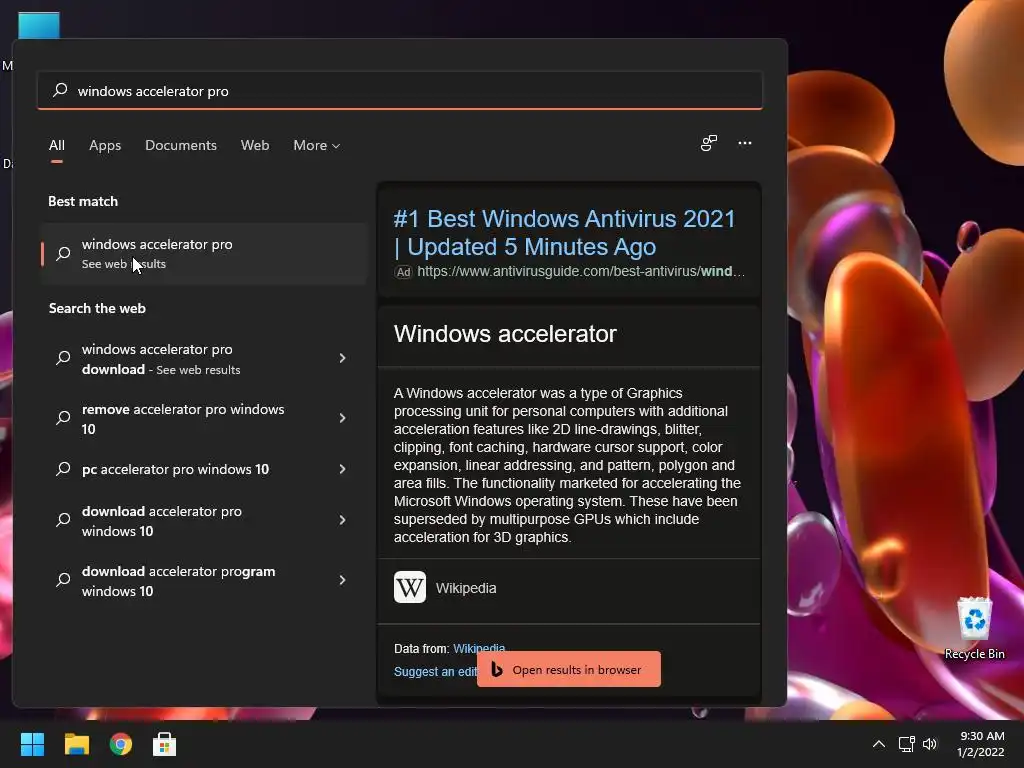Click the Wikipedia description paragraph text
Viewport: 1024px width, 768px height.
click(568, 465)
